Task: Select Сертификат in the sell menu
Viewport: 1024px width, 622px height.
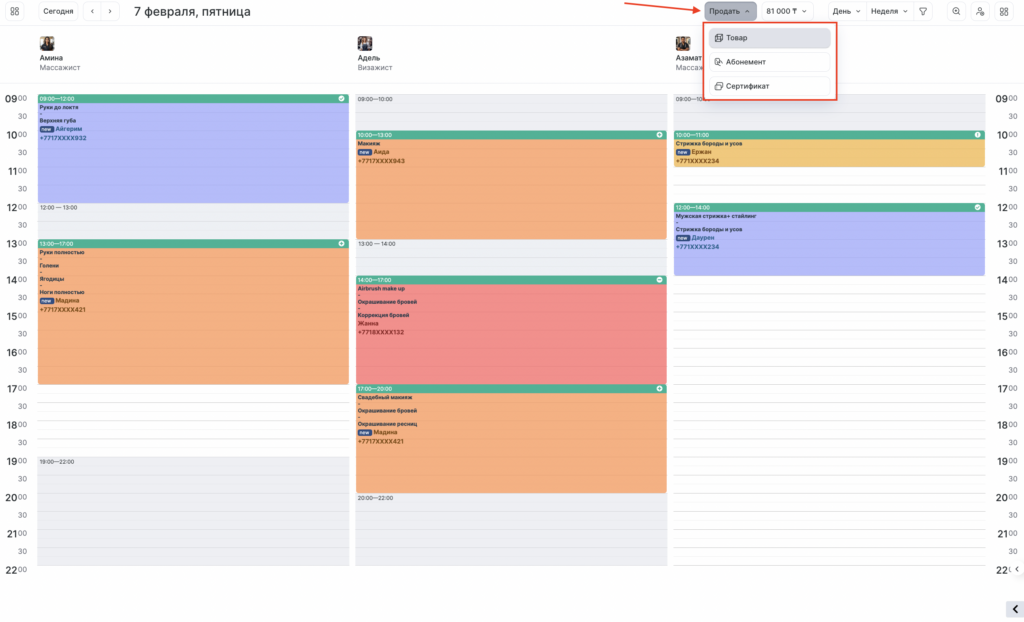Action: point(769,86)
